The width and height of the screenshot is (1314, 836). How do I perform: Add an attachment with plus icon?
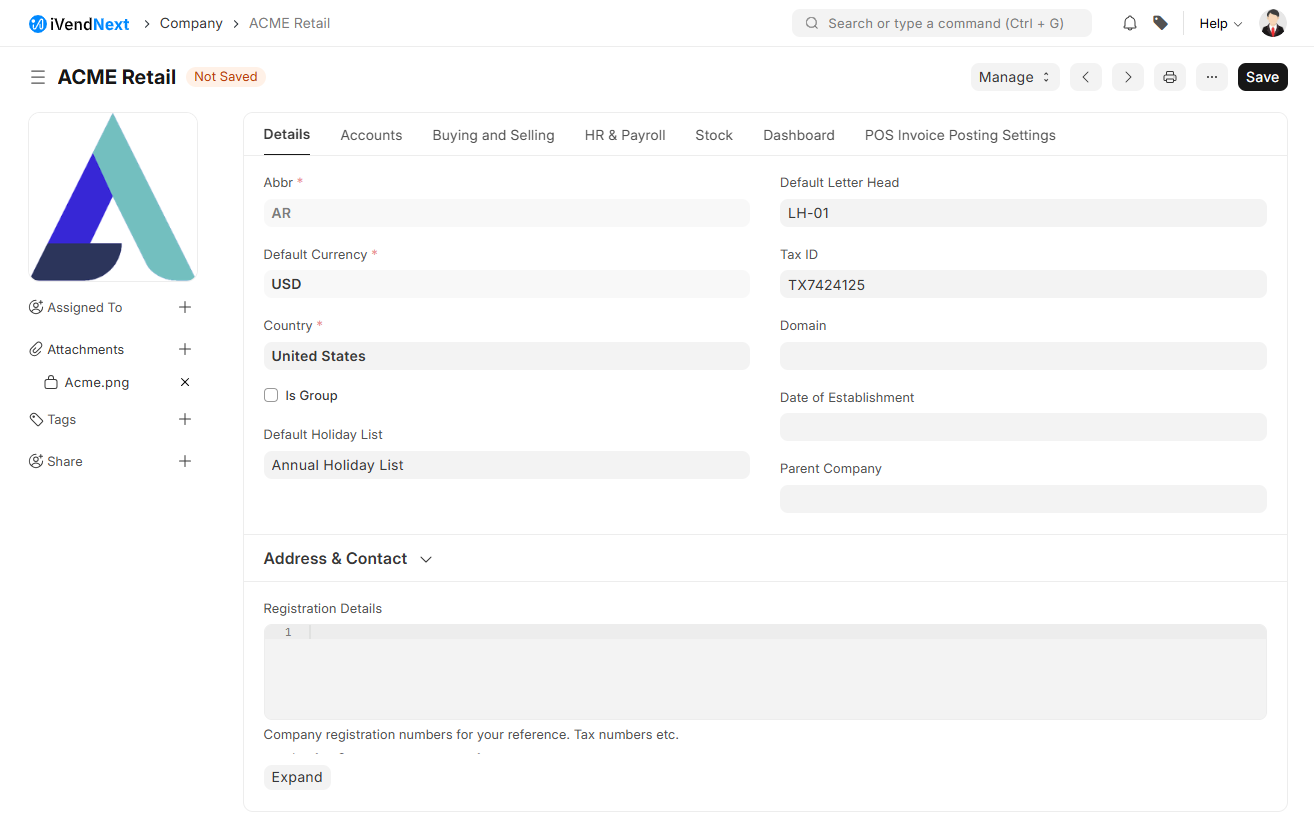(185, 349)
